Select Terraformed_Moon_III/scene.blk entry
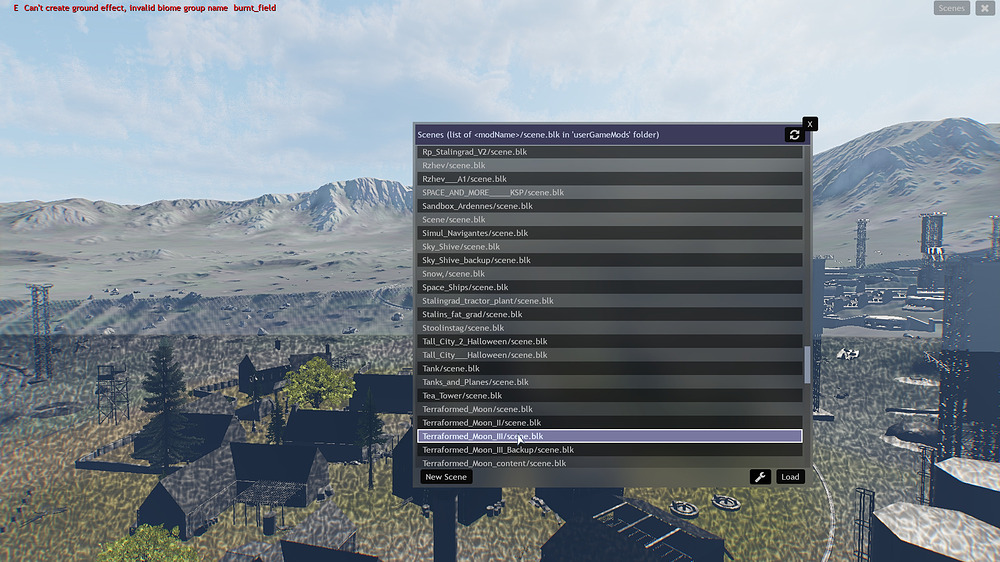 coord(609,436)
